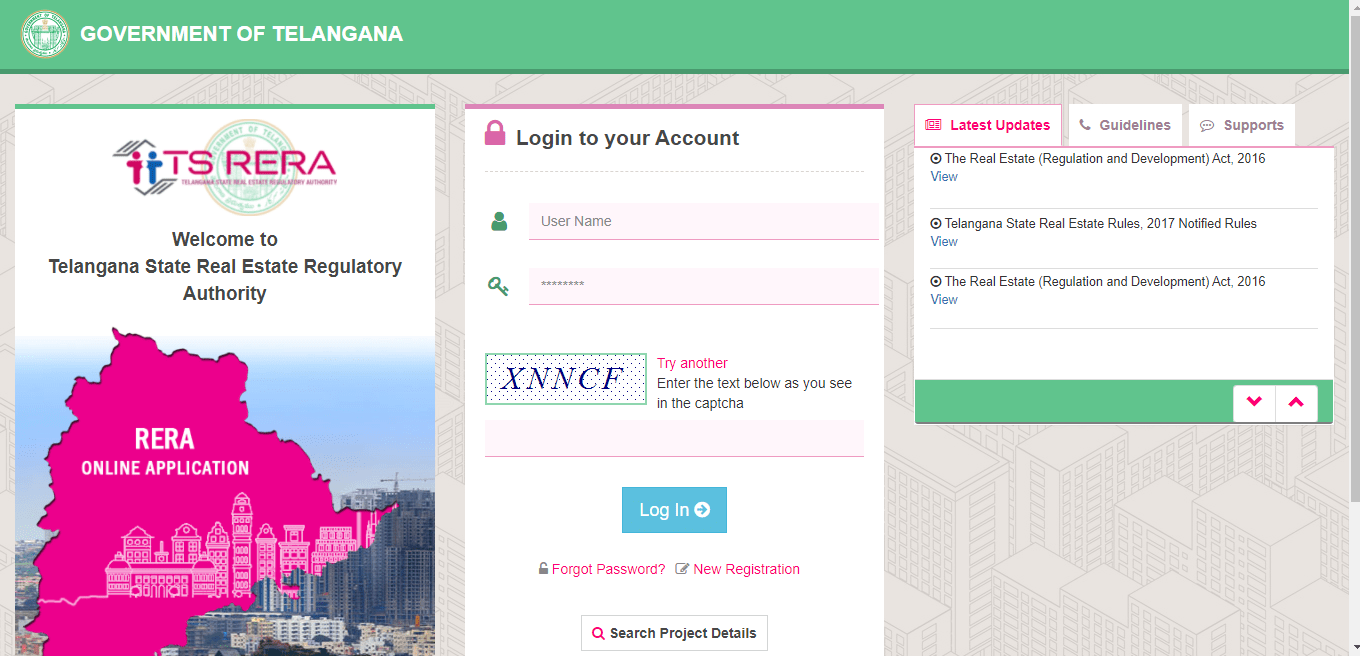Click the green user icon beside User Name
Image resolution: width=1360 pixels, height=656 pixels.
pos(499,221)
